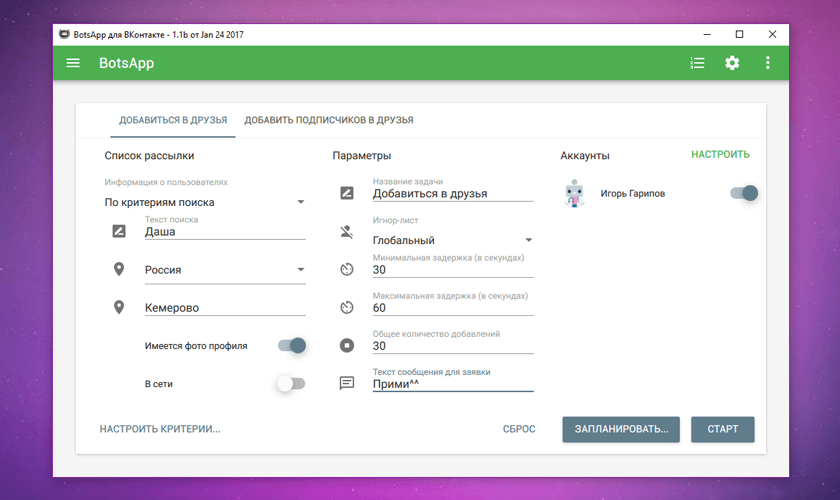This screenshot has height=500, width=840.
Task: Click the Аккаунты heading
Action: [585, 155]
